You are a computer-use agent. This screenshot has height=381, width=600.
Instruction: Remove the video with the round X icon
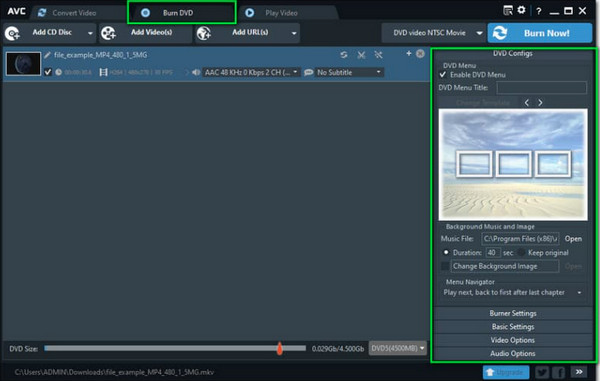click(x=420, y=54)
